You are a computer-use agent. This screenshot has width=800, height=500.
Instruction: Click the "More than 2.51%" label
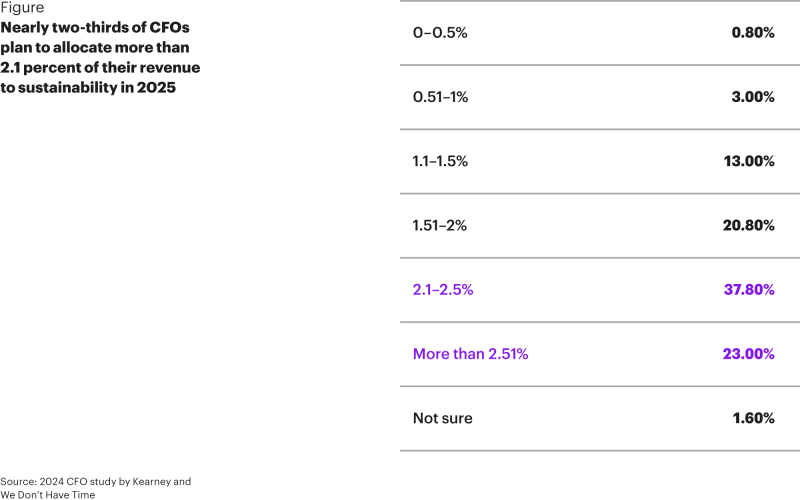470,354
